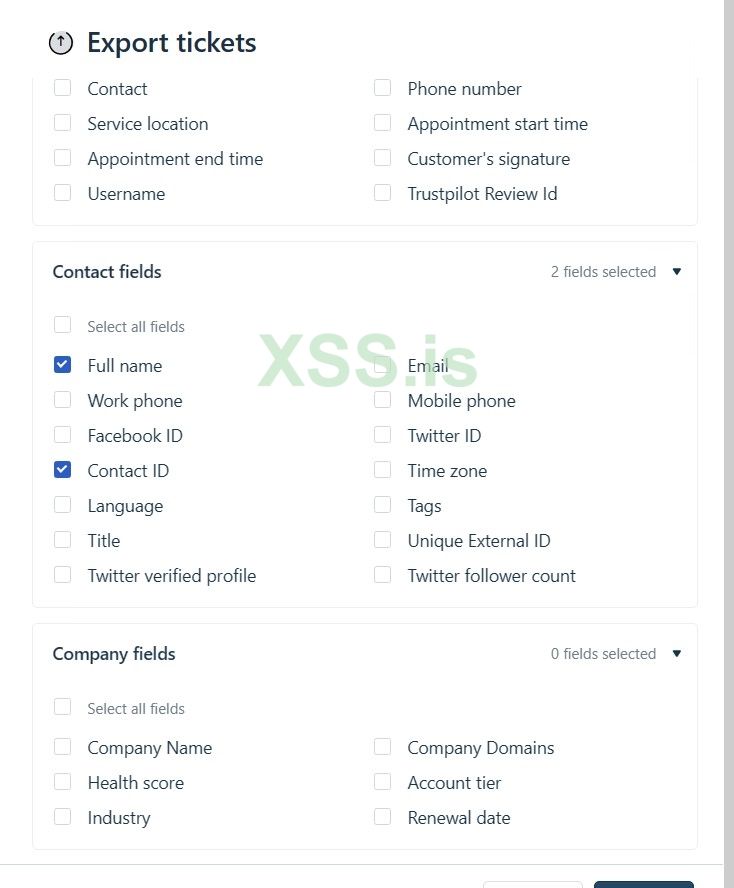The image size is (734, 888).
Task: Select the Twitter verified profile field
Action: point(62,575)
